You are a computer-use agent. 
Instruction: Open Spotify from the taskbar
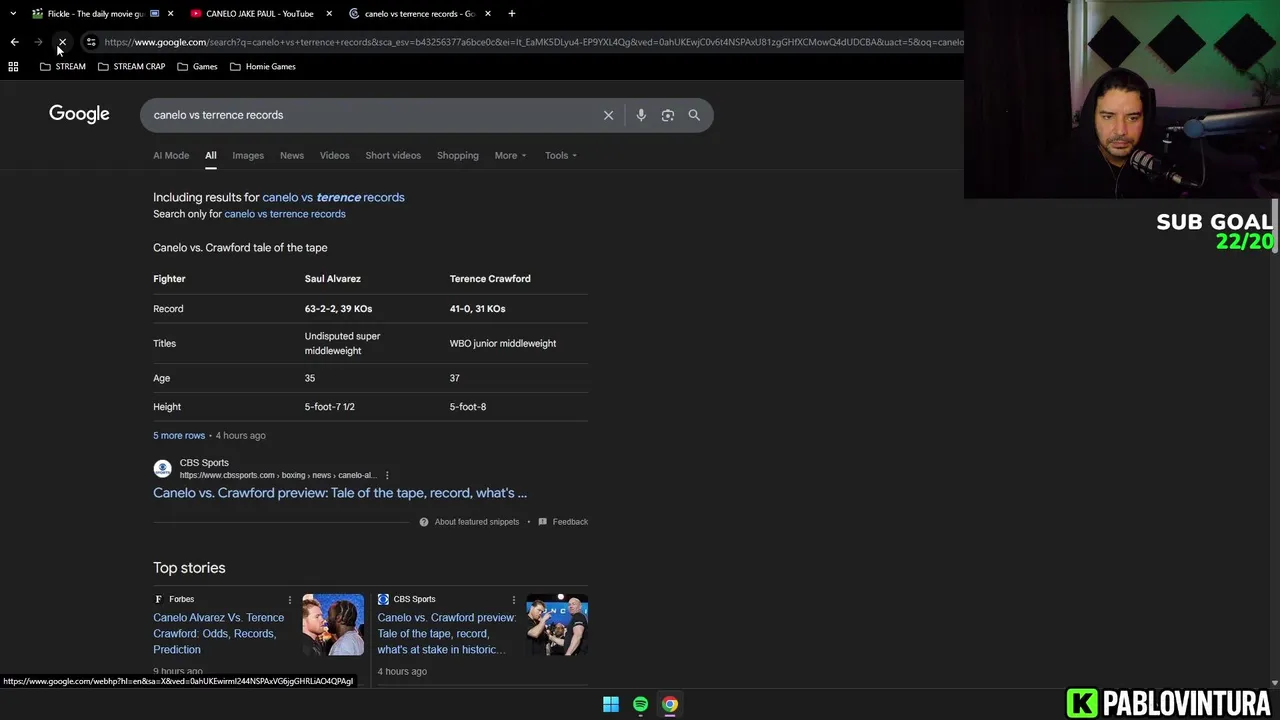640,704
